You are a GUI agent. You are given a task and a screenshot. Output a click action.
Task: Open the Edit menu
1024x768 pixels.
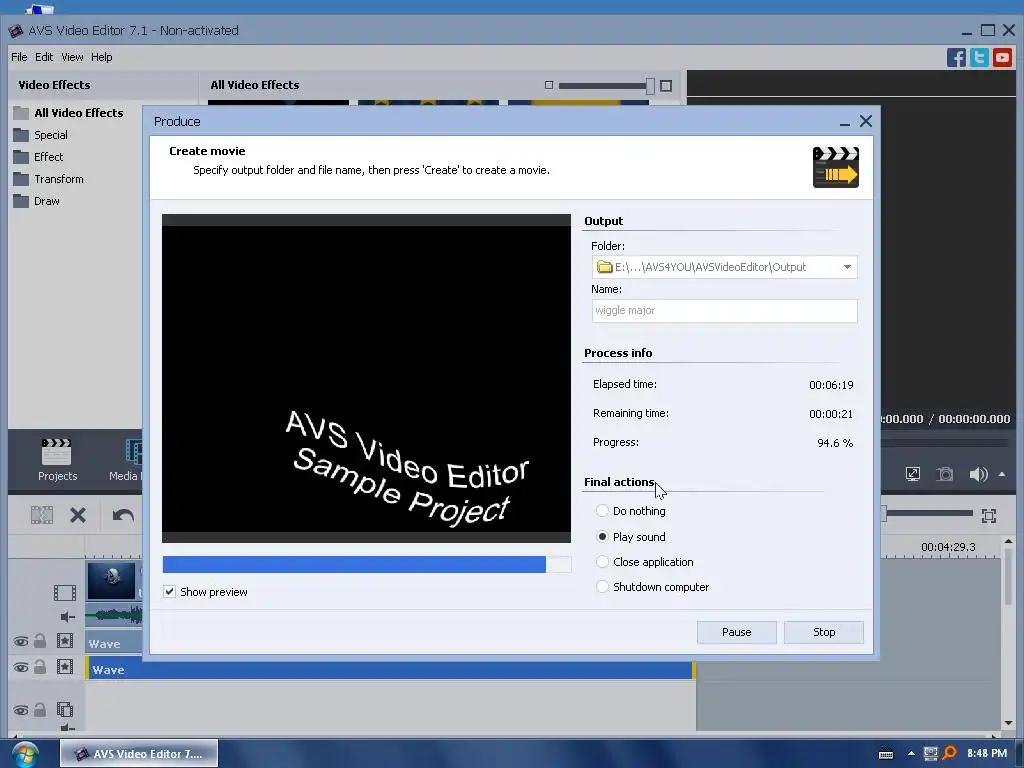pos(44,57)
